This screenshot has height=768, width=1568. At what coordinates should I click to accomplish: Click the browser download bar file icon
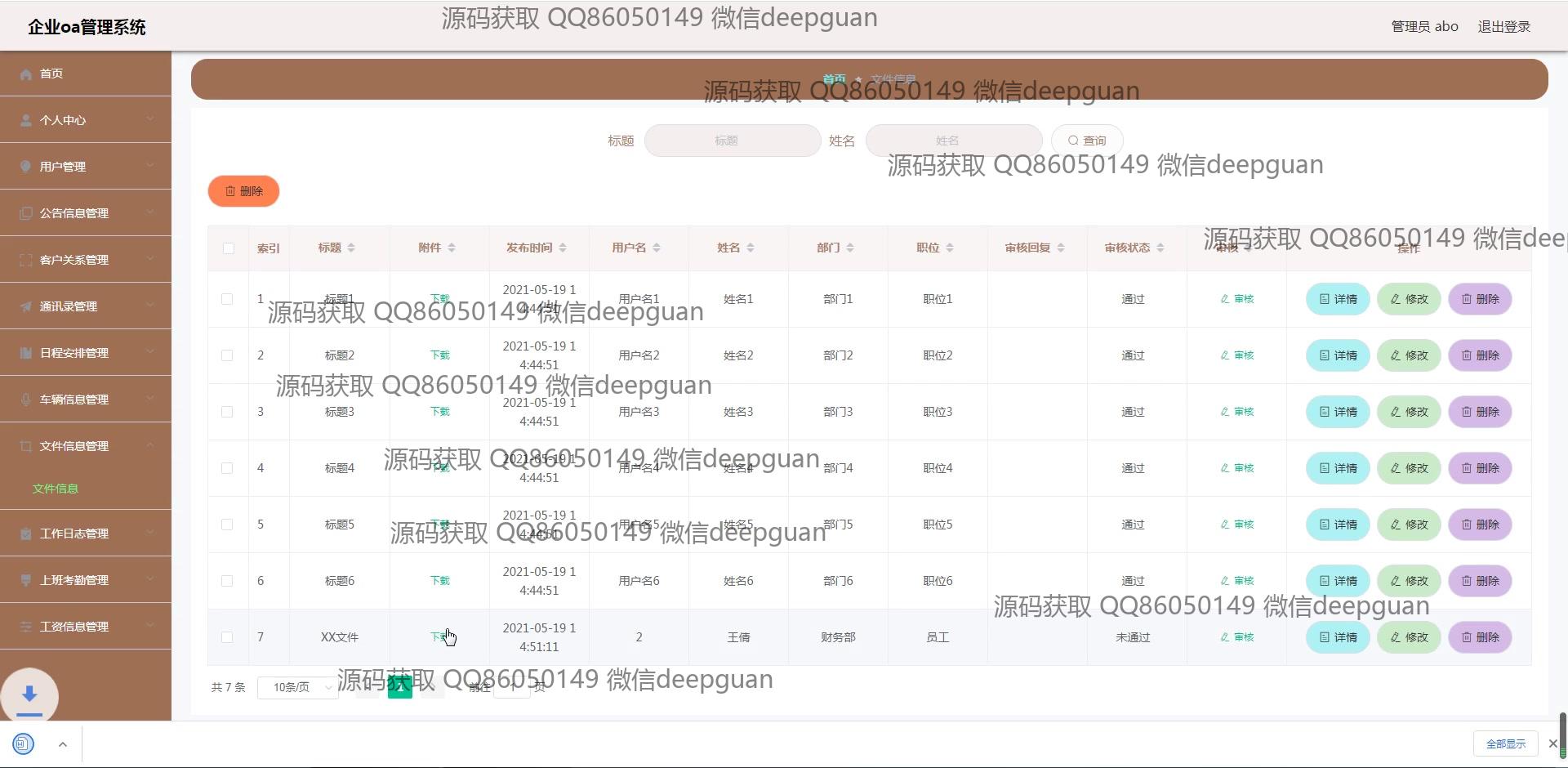[x=24, y=743]
